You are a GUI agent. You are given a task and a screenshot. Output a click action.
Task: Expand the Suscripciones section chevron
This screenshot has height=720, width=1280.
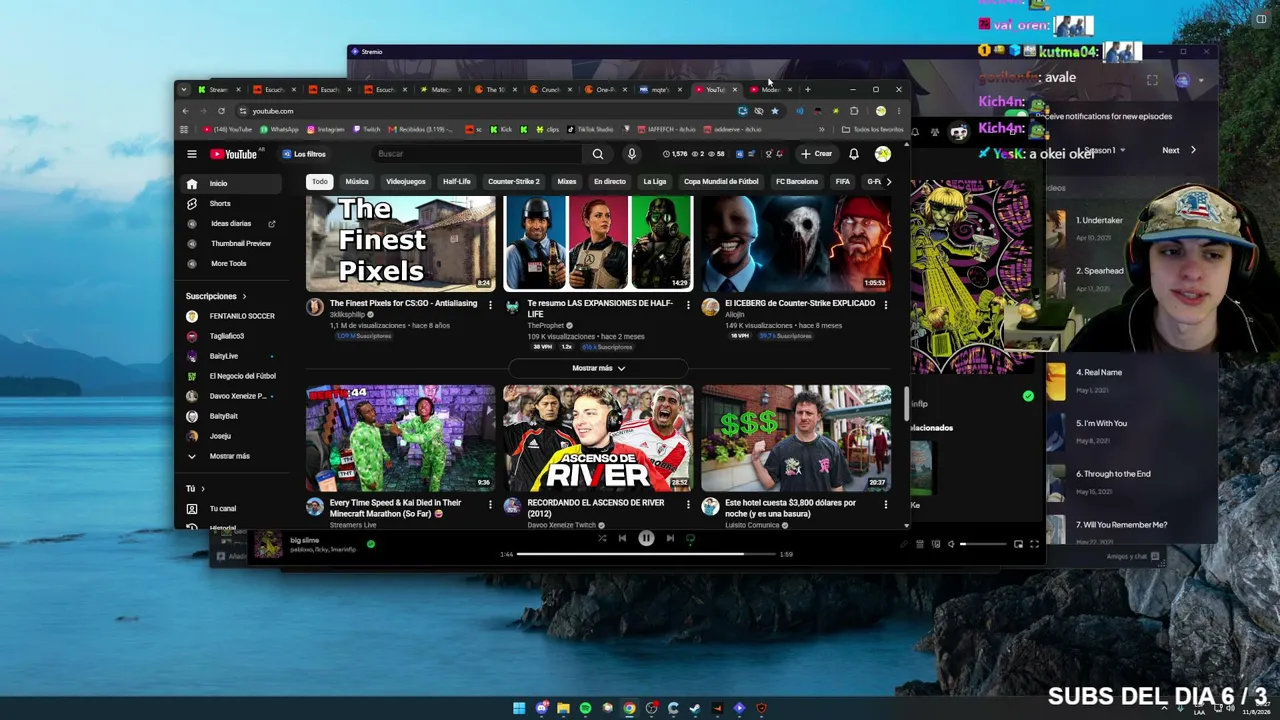pyautogui.click(x=244, y=296)
